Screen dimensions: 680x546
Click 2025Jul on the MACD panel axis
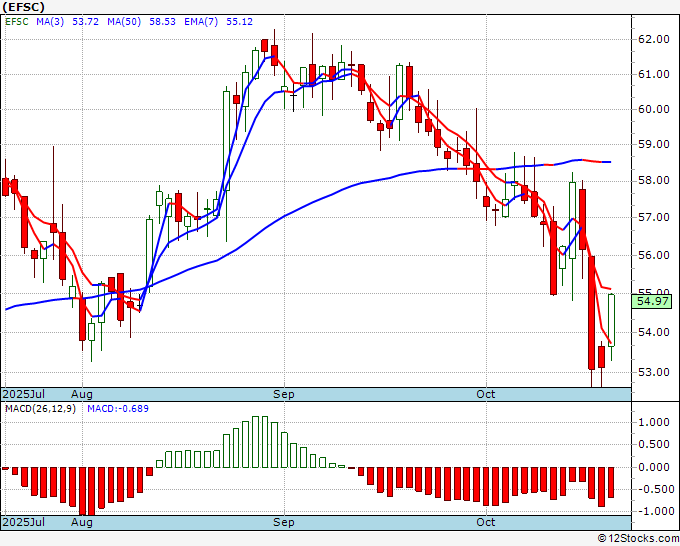tap(23, 522)
